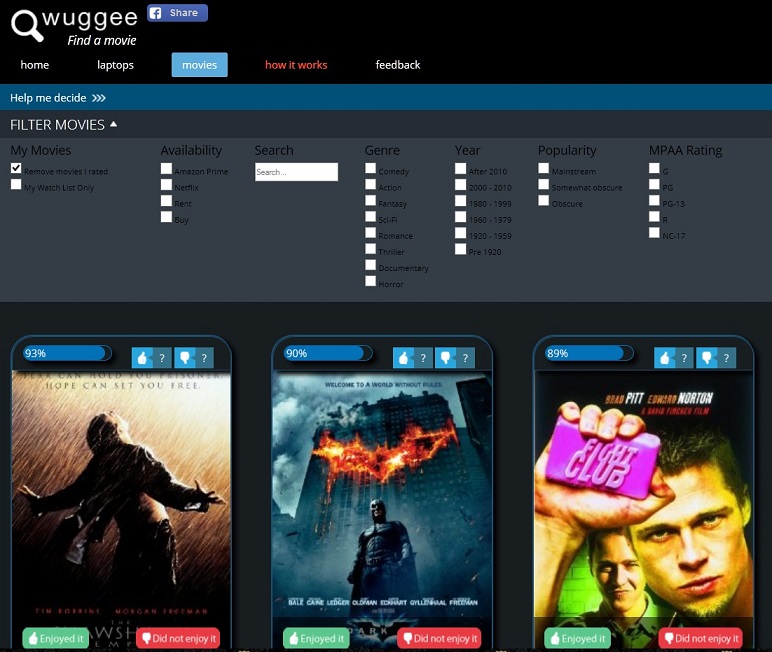Screen dimensions: 772x652
Task: Select the 1920 - 1959 year filter
Action: point(460,233)
